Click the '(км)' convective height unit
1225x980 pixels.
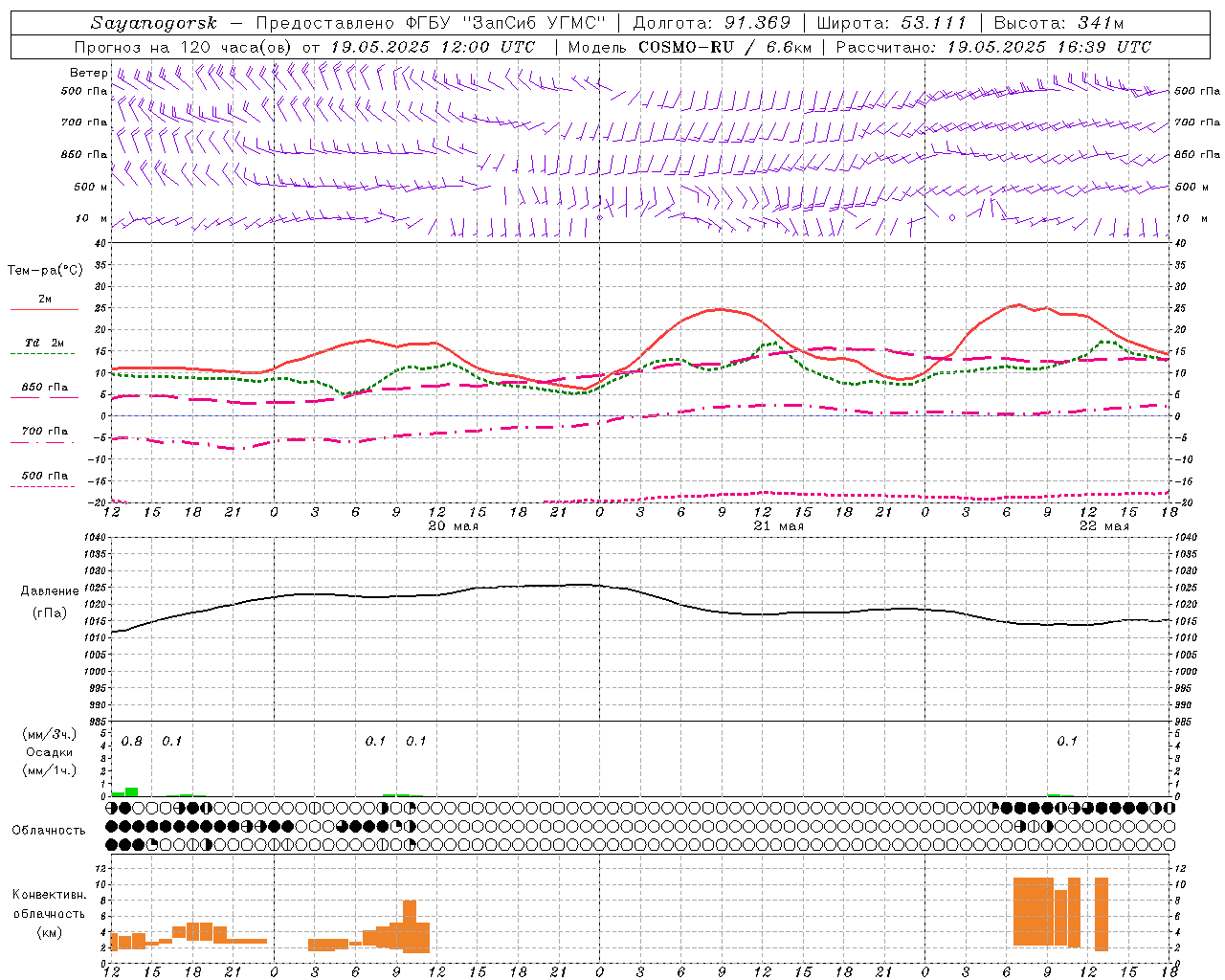point(50,932)
